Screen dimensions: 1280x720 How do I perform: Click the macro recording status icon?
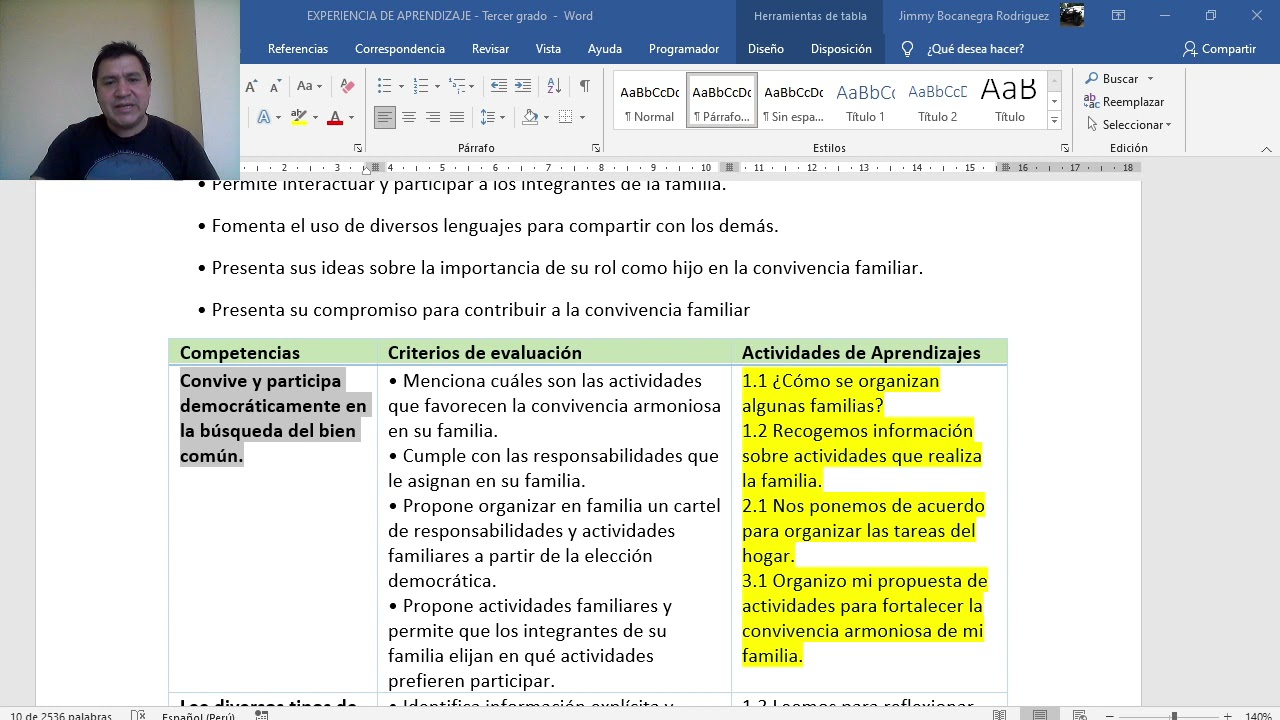point(261,715)
